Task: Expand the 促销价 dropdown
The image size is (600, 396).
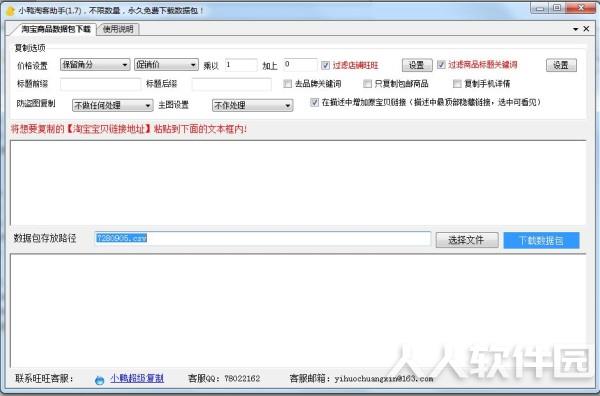Action: coord(166,65)
